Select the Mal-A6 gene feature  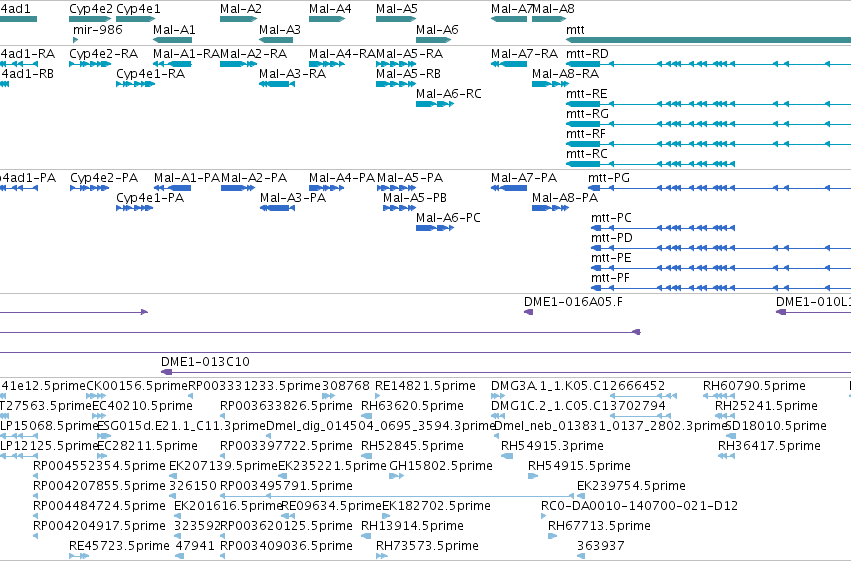434,40
